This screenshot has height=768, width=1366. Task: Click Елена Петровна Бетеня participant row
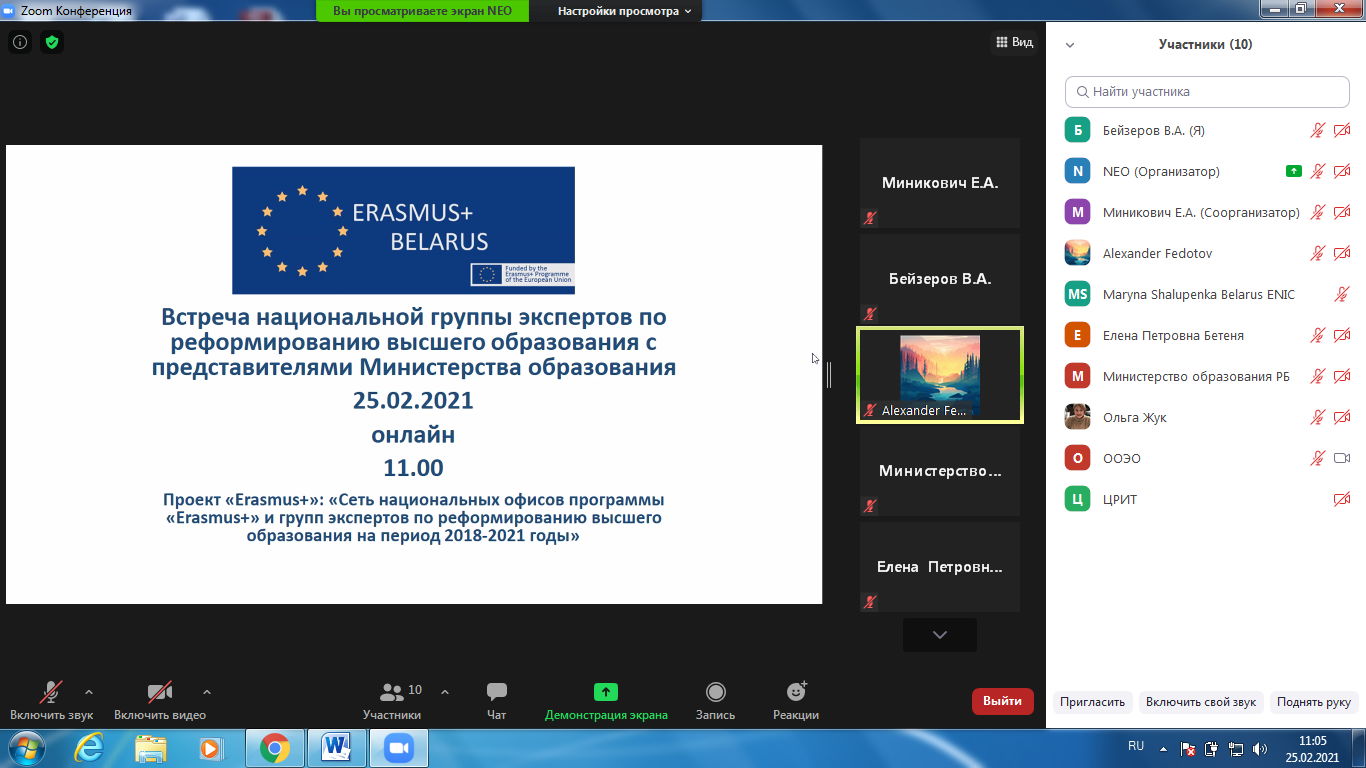1207,335
